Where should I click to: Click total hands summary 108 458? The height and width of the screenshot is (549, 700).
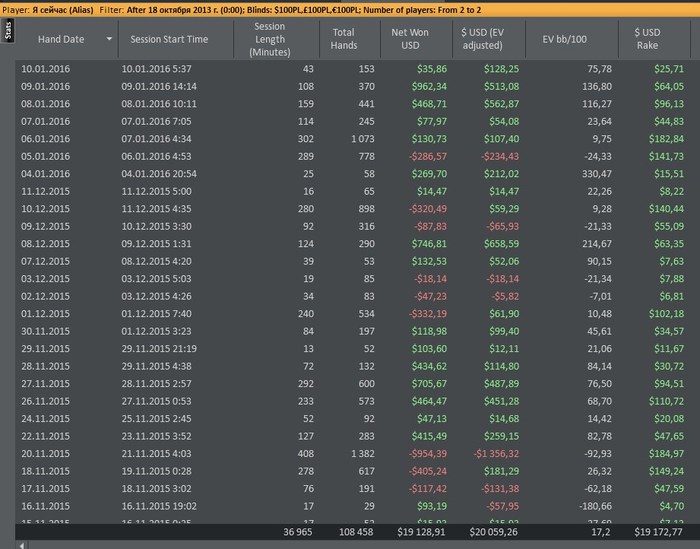pos(356,532)
